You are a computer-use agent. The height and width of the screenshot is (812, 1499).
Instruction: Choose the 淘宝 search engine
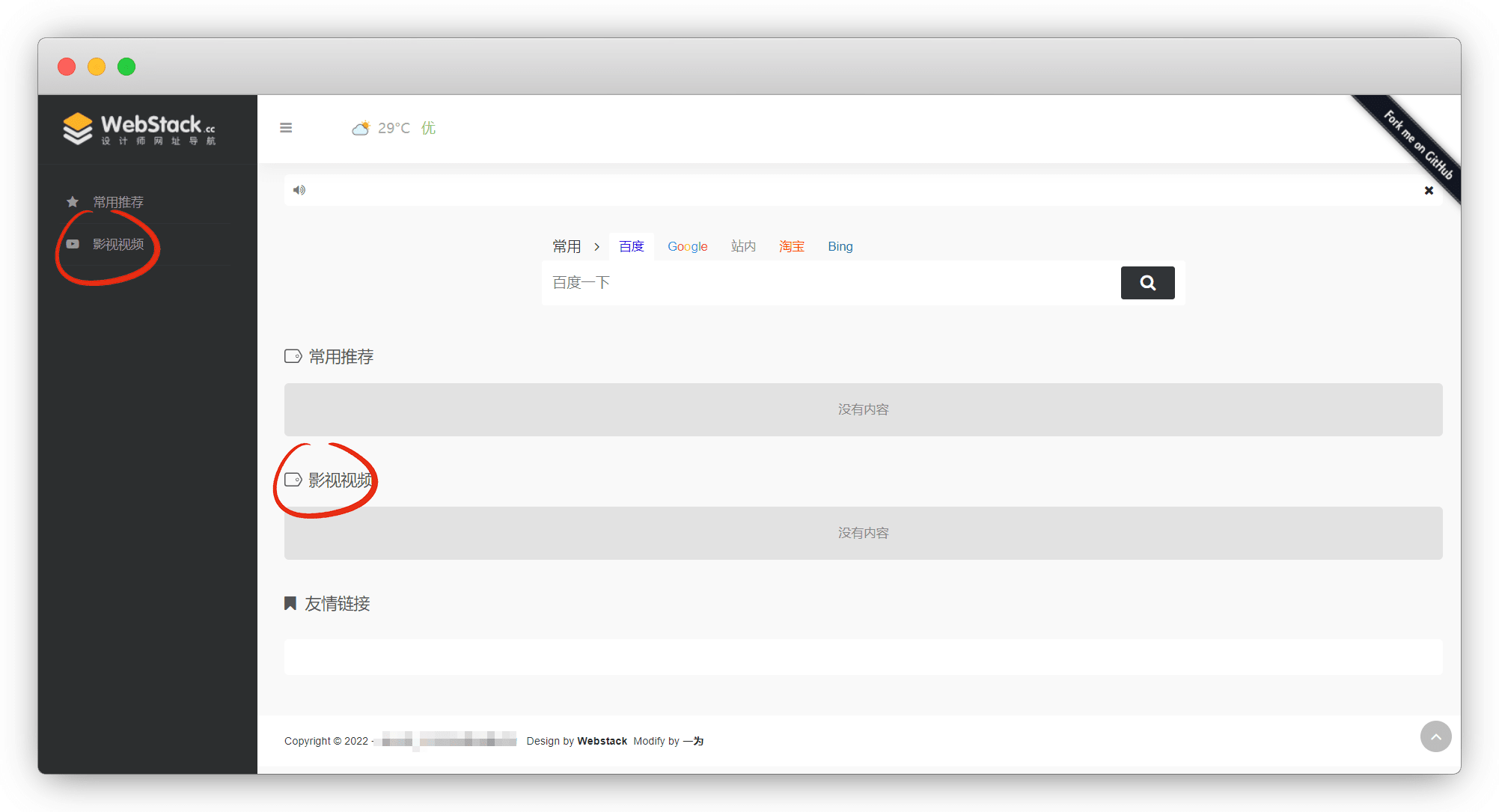(791, 247)
